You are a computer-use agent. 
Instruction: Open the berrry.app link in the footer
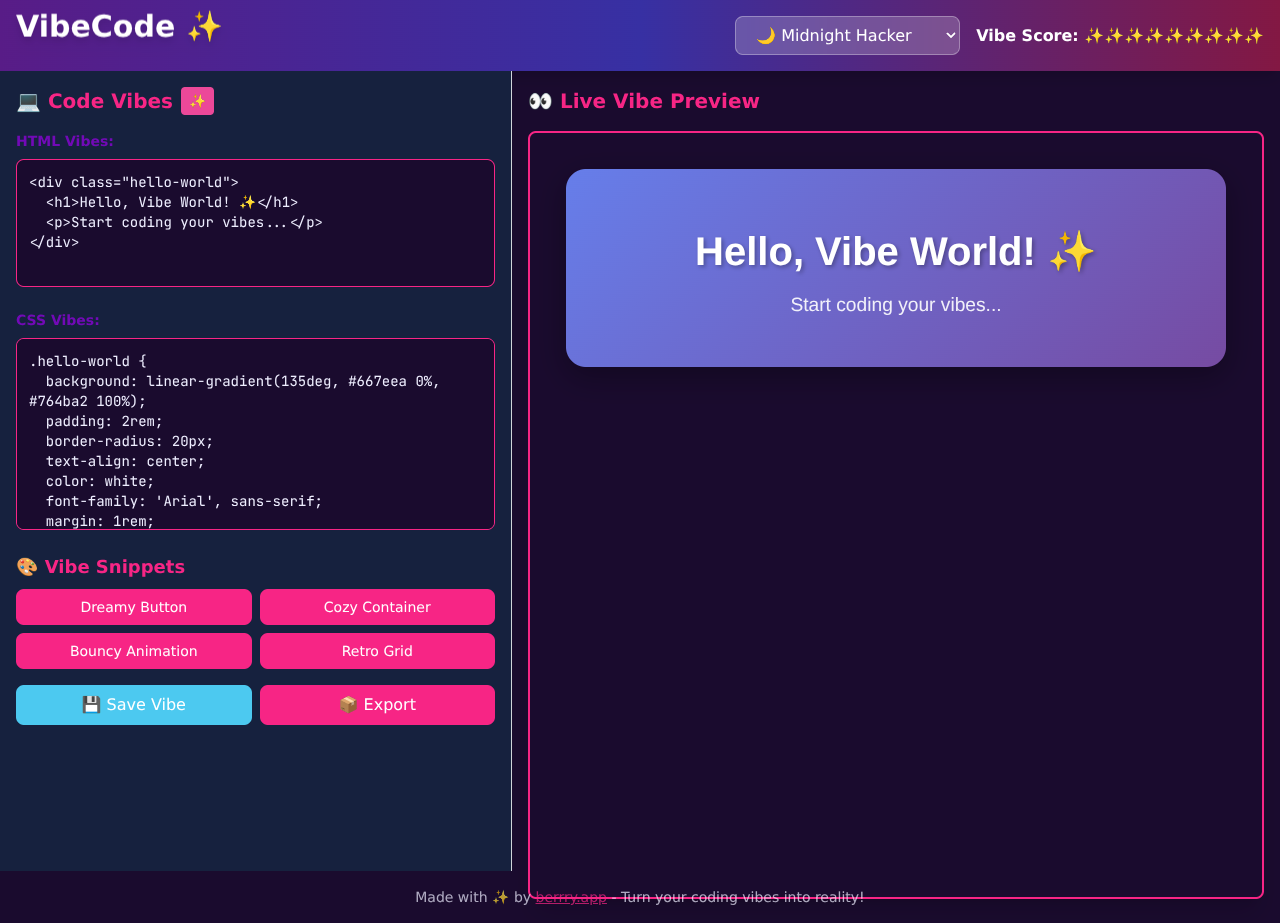(571, 896)
